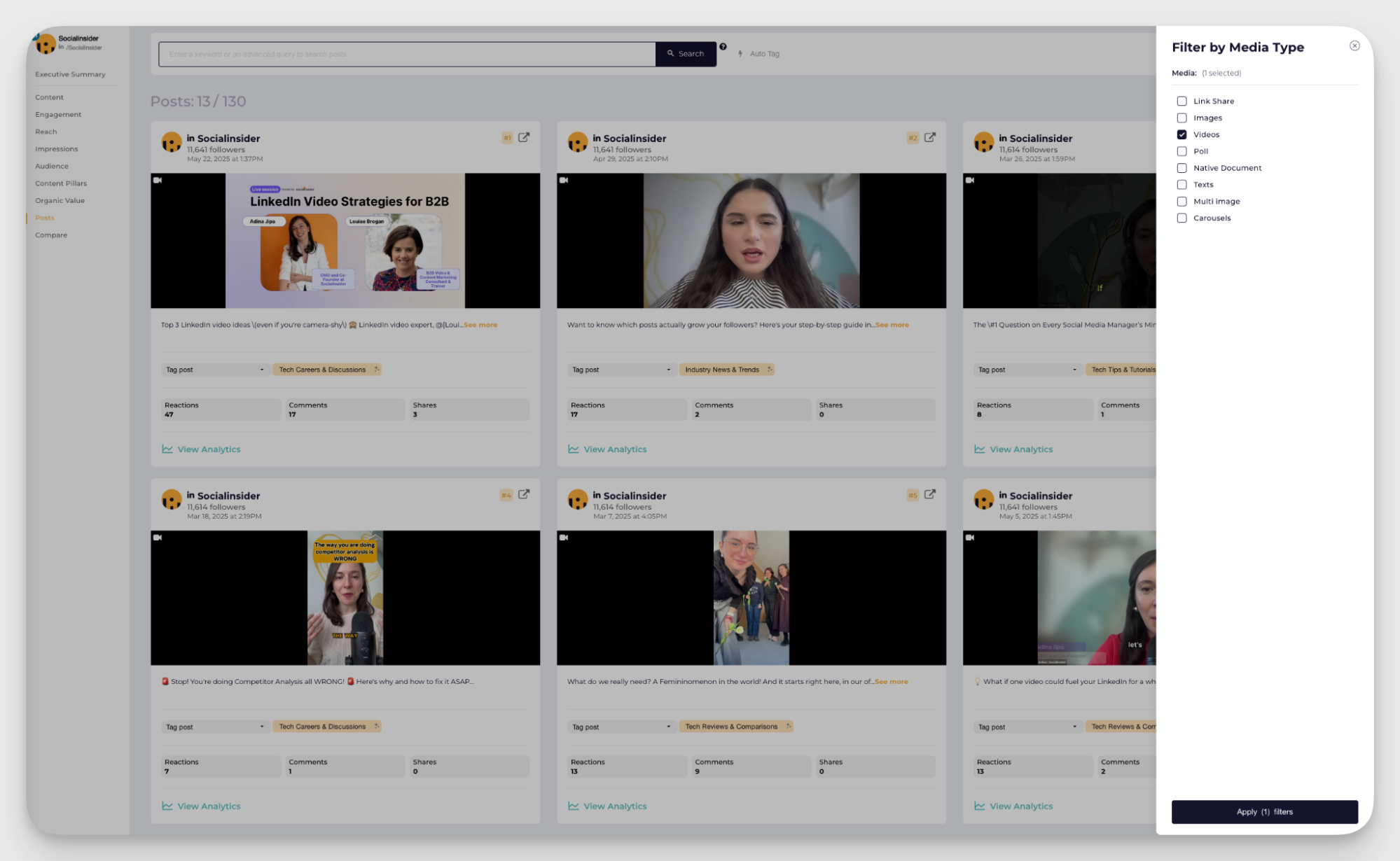The width and height of the screenshot is (1400, 861).
Task: Open the Audience sidebar item
Action: point(52,166)
